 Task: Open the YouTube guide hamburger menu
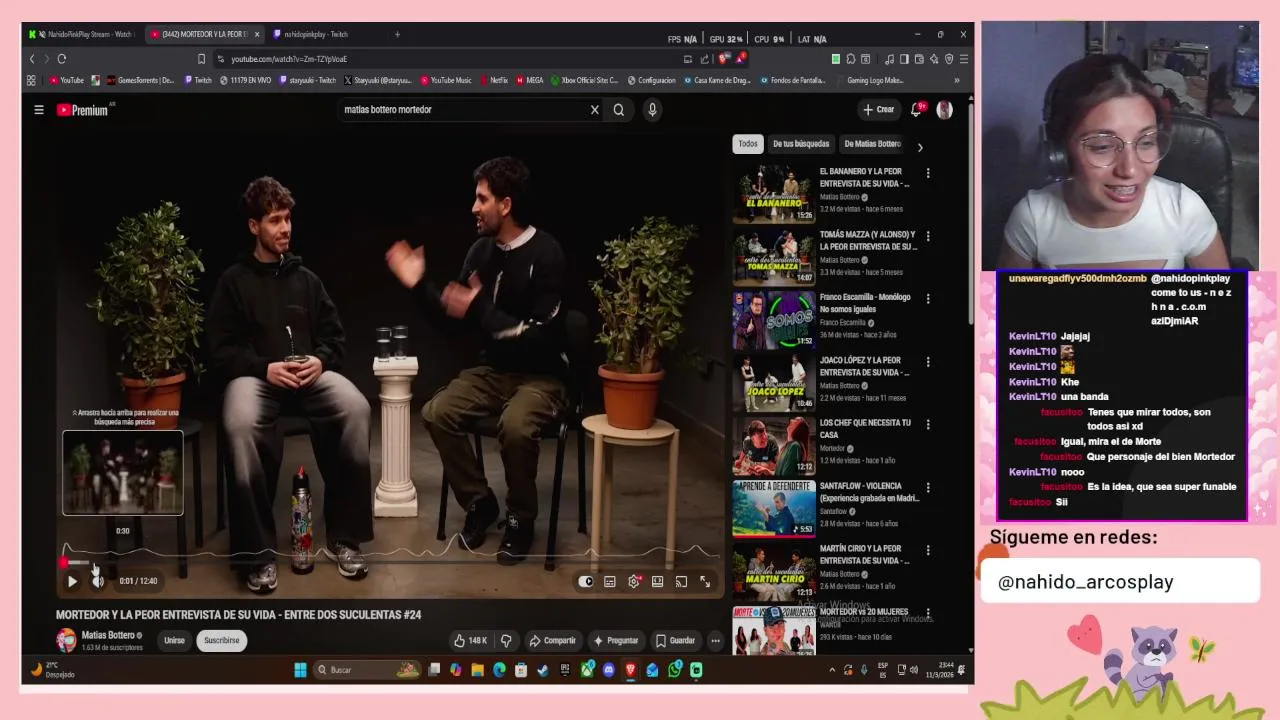[x=39, y=110]
